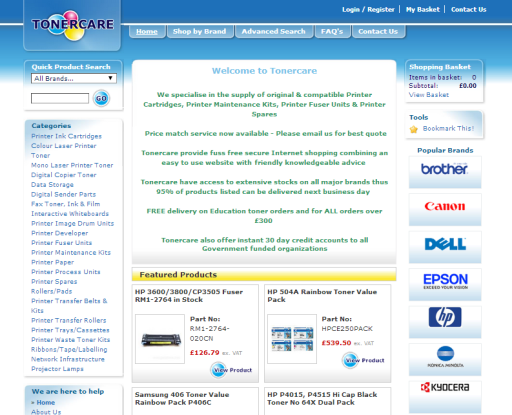
Task: Open Interactive Whiteboards category
Action: (70, 213)
